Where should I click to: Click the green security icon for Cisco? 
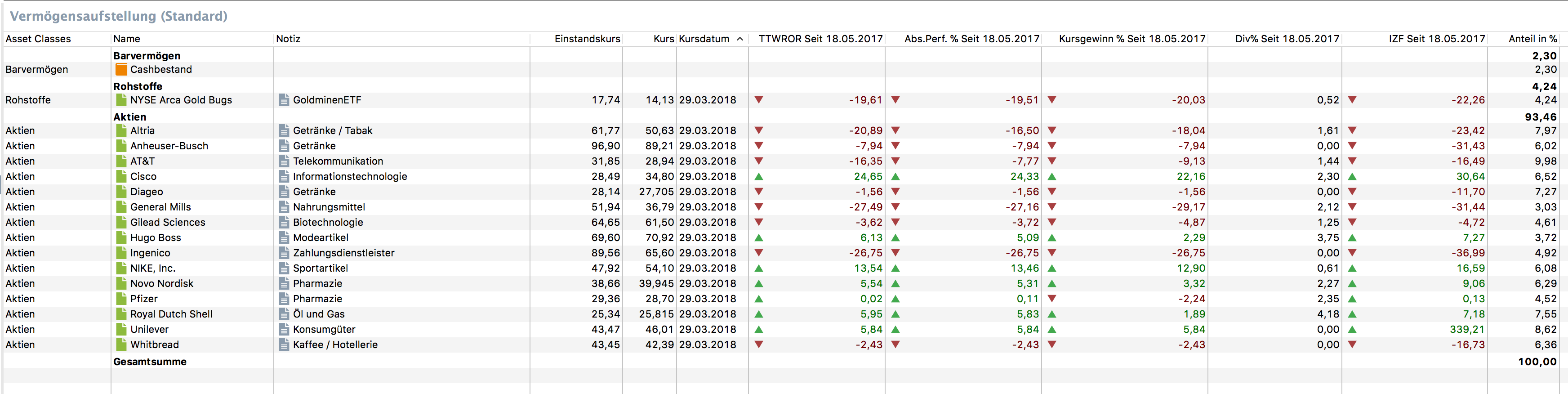pos(121,177)
